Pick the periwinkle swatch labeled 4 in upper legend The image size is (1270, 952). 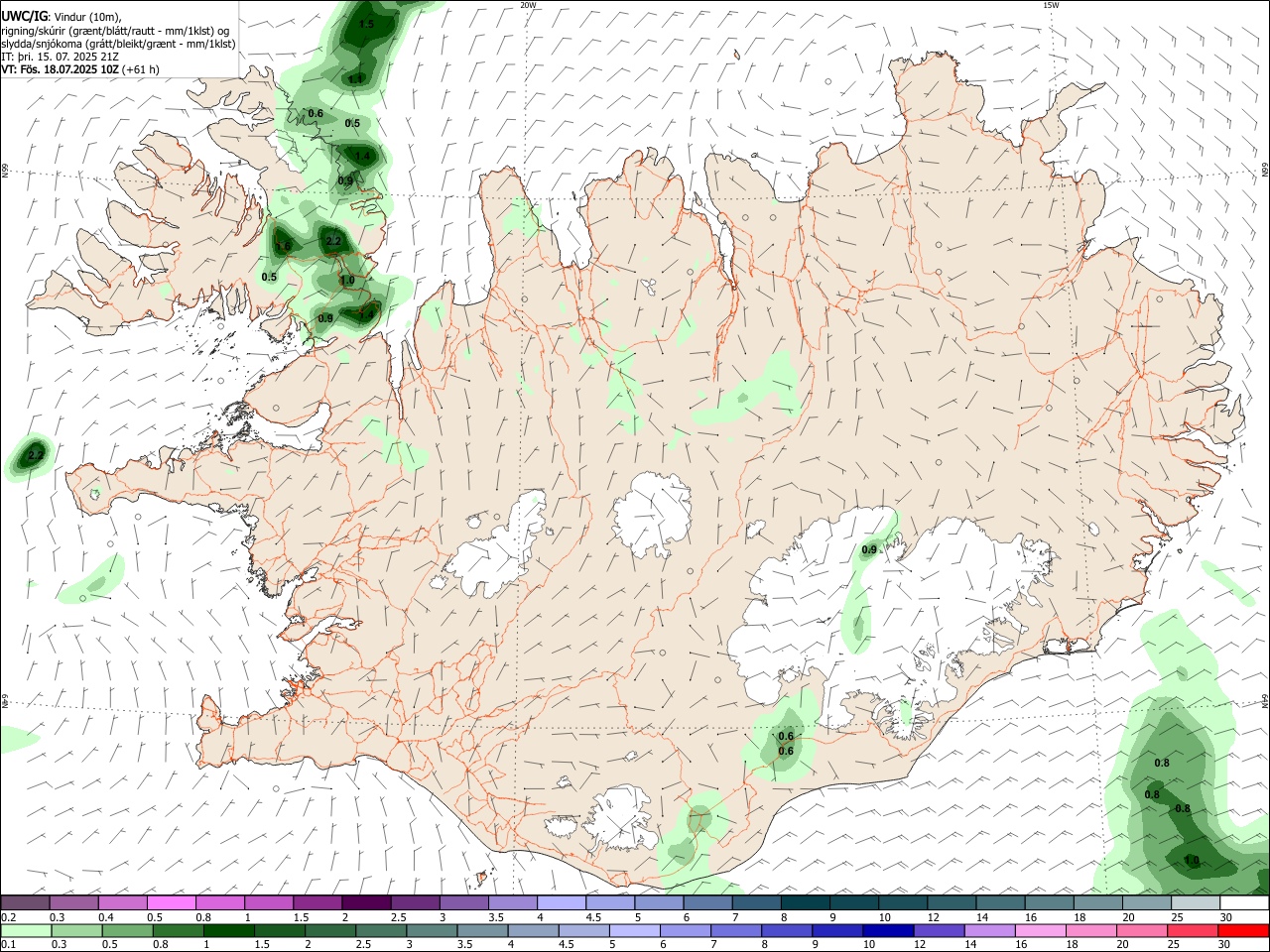[561, 903]
